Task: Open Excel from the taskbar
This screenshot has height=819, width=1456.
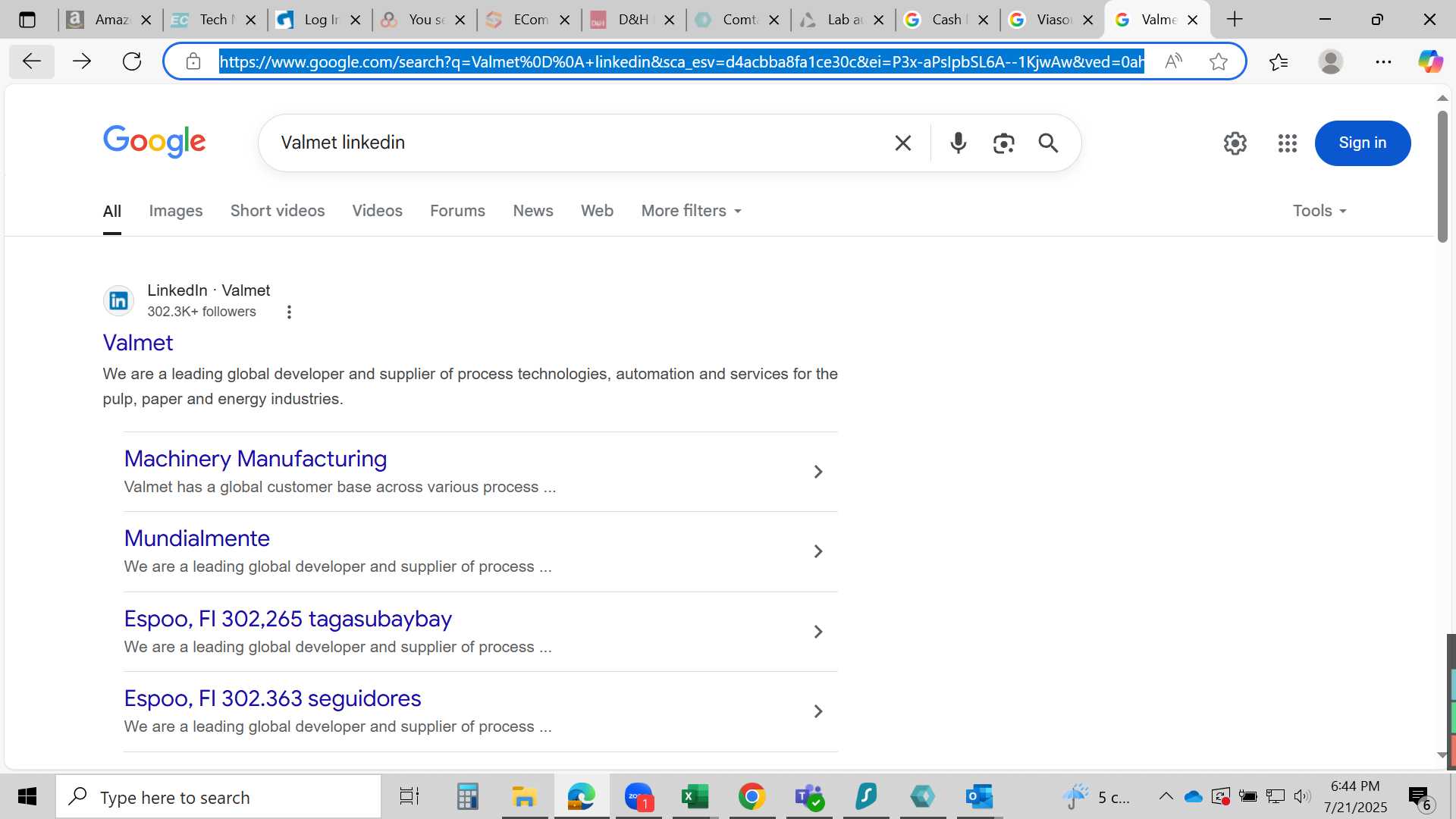Action: click(x=695, y=796)
